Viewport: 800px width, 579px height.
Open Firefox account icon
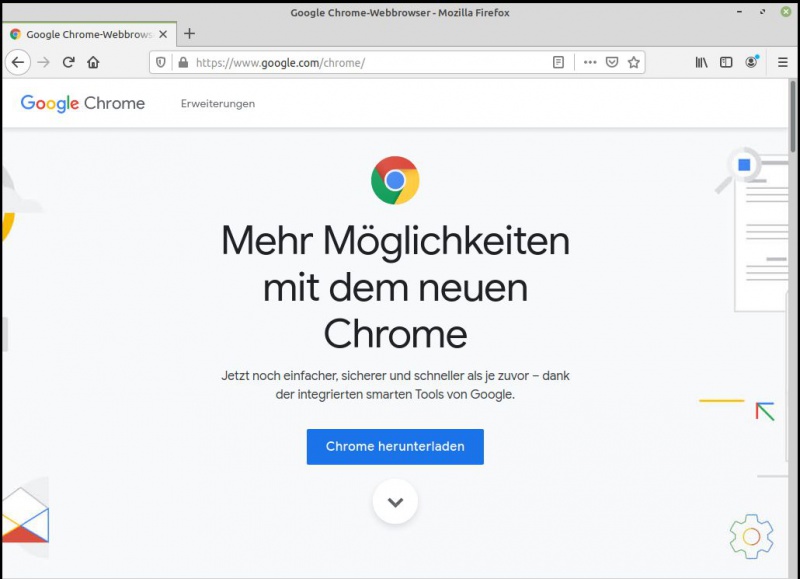pos(752,62)
